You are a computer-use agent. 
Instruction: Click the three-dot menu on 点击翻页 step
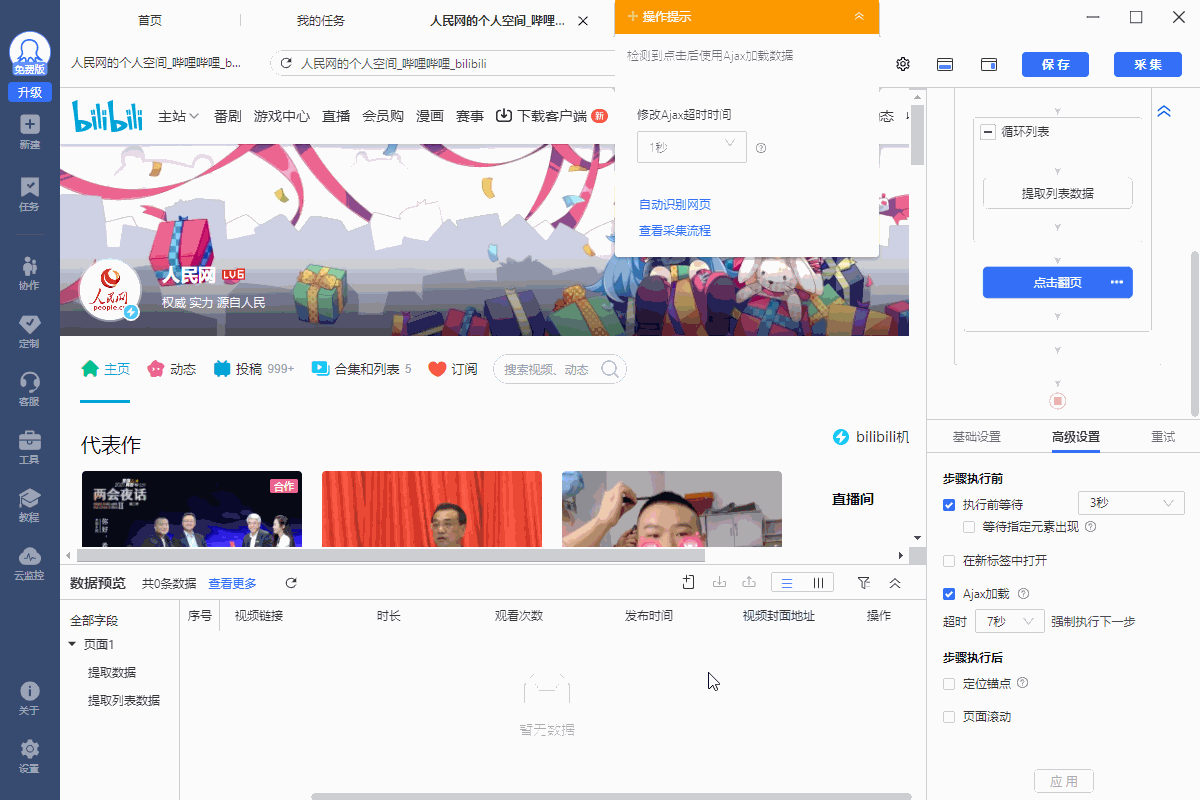[x=1117, y=282]
